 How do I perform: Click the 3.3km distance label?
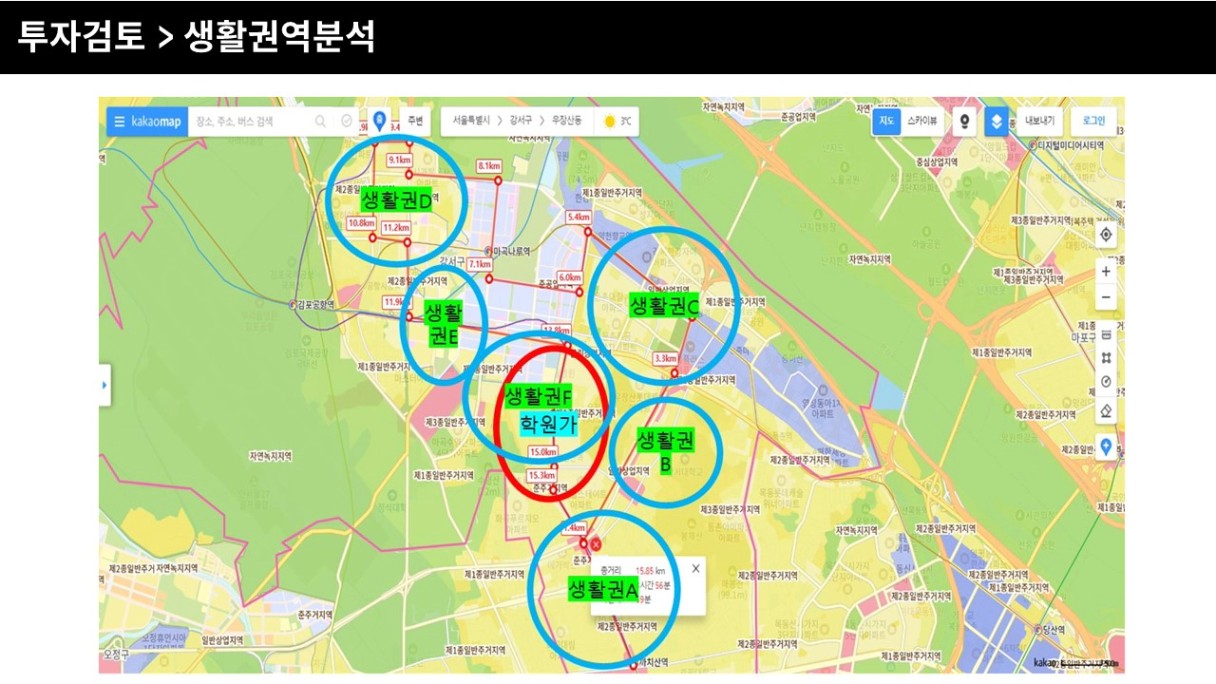(x=666, y=358)
